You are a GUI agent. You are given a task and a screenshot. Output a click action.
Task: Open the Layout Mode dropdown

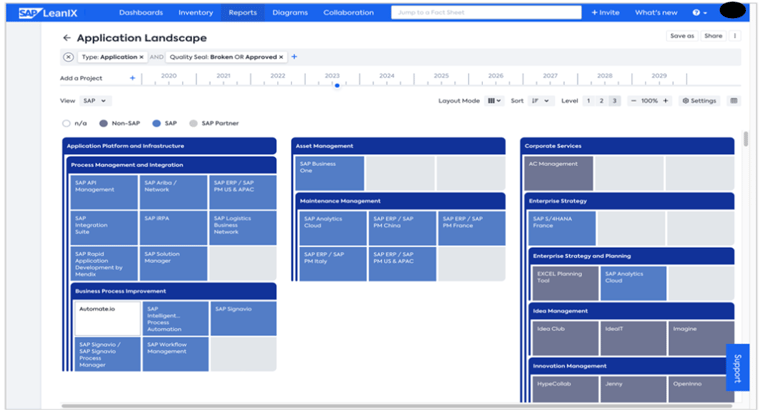(x=494, y=101)
